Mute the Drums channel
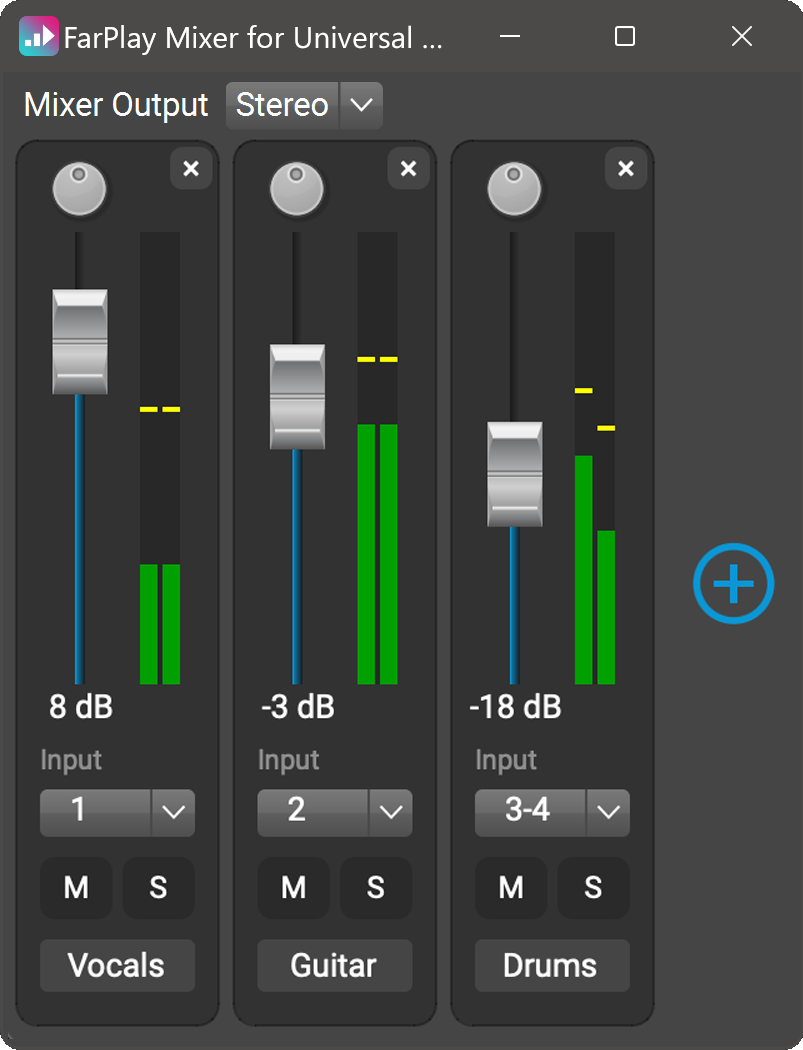The image size is (803, 1050). click(511, 887)
